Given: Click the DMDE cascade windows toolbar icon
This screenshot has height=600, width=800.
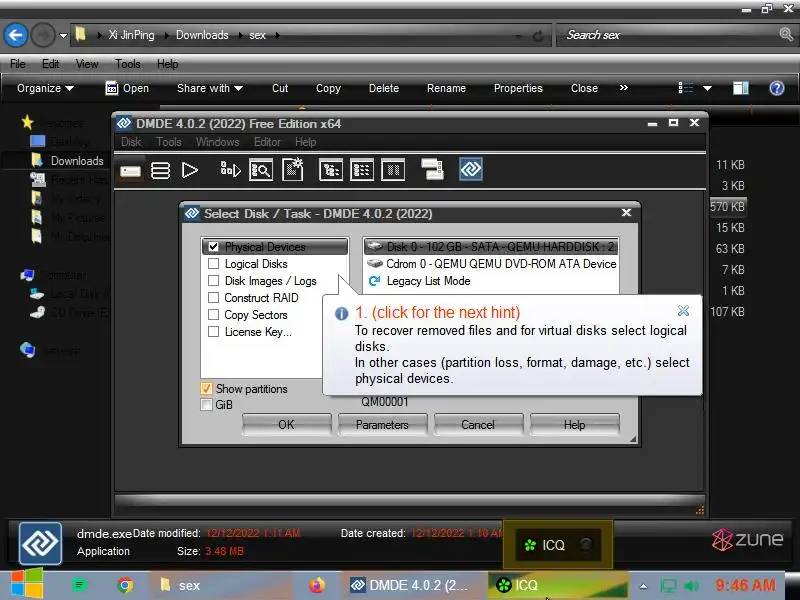Looking at the screenshot, I should (x=432, y=169).
